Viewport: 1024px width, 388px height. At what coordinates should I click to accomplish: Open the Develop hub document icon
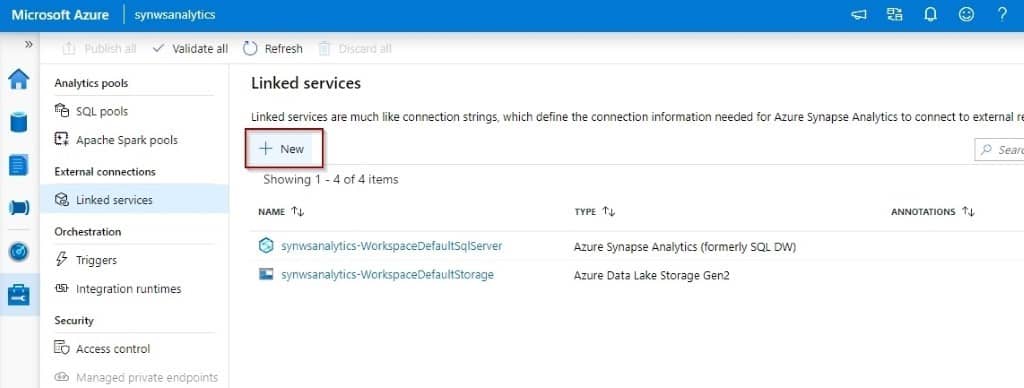click(18, 165)
